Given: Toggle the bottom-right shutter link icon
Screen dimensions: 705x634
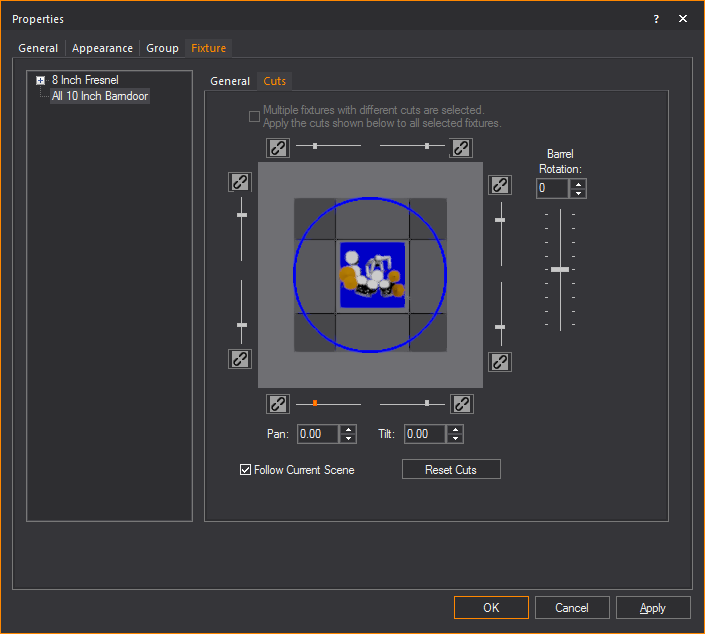Looking at the screenshot, I should (461, 404).
